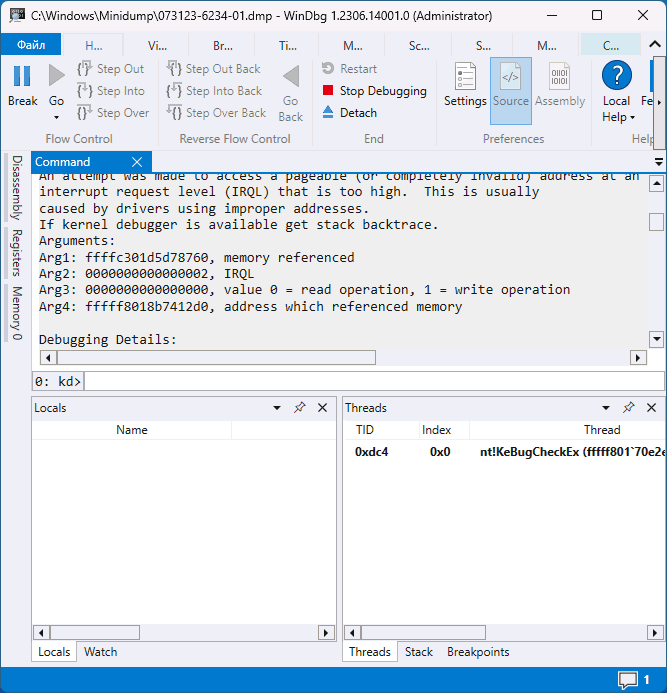Viewport: 667px width, 693px height.
Task: Click command output scroll up arrow
Action: point(656,184)
